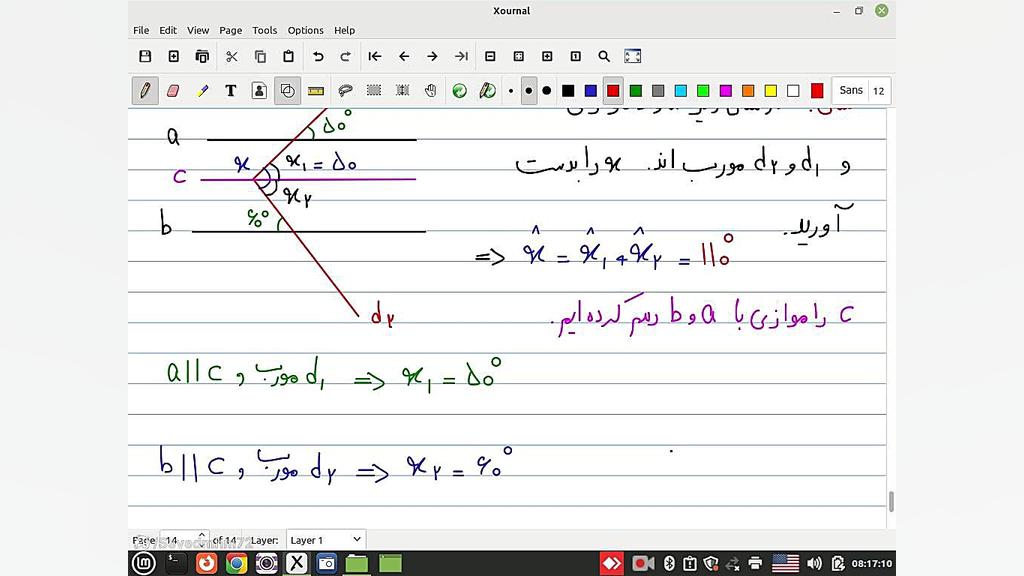This screenshot has height=576, width=1024.
Task: Reset zoom to normal size
Action: (575, 56)
